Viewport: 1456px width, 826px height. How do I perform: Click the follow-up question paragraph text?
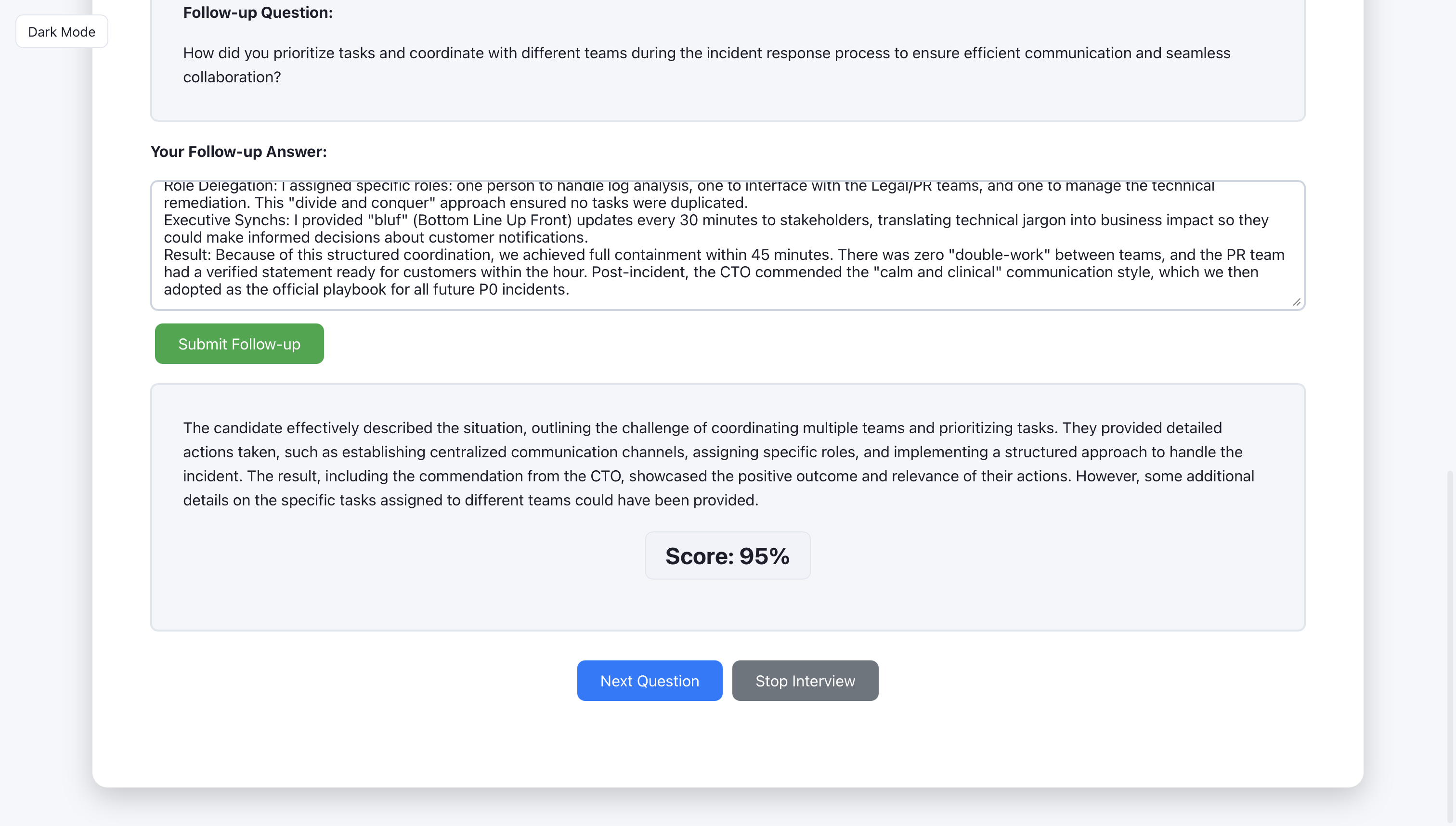click(706, 65)
